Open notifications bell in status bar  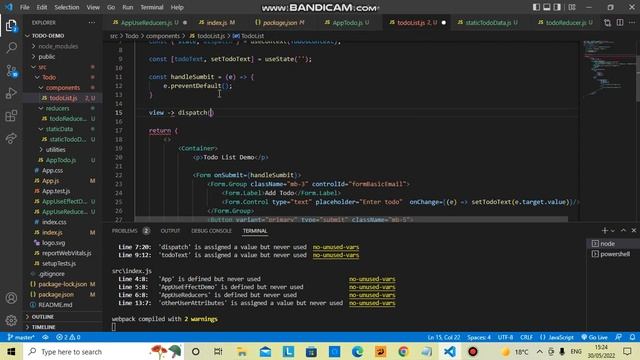point(632,338)
